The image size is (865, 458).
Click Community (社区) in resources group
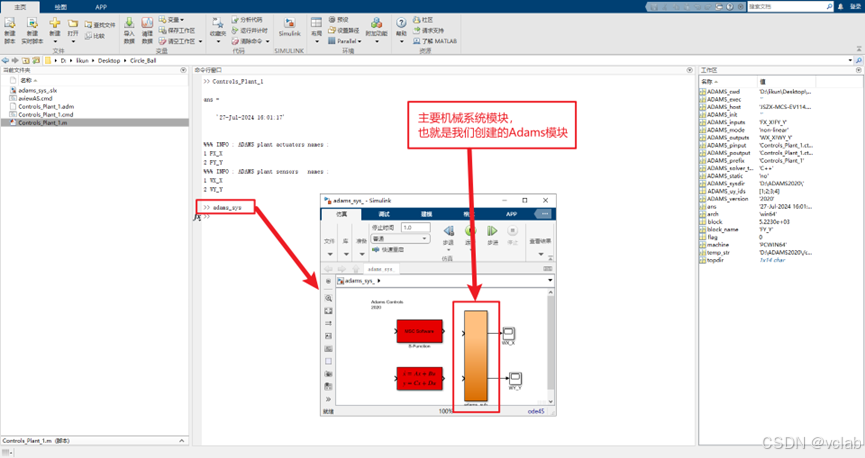coord(423,20)
